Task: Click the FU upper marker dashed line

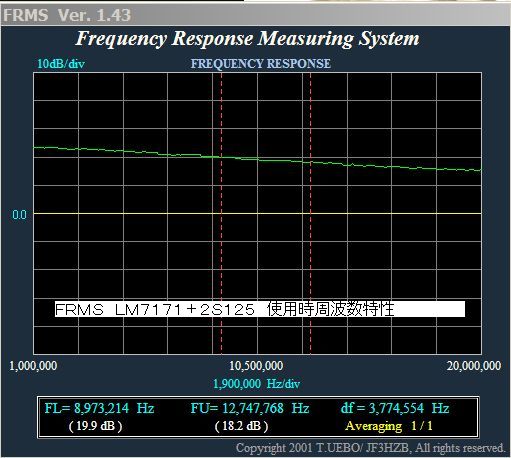Action: pos(310,213)
